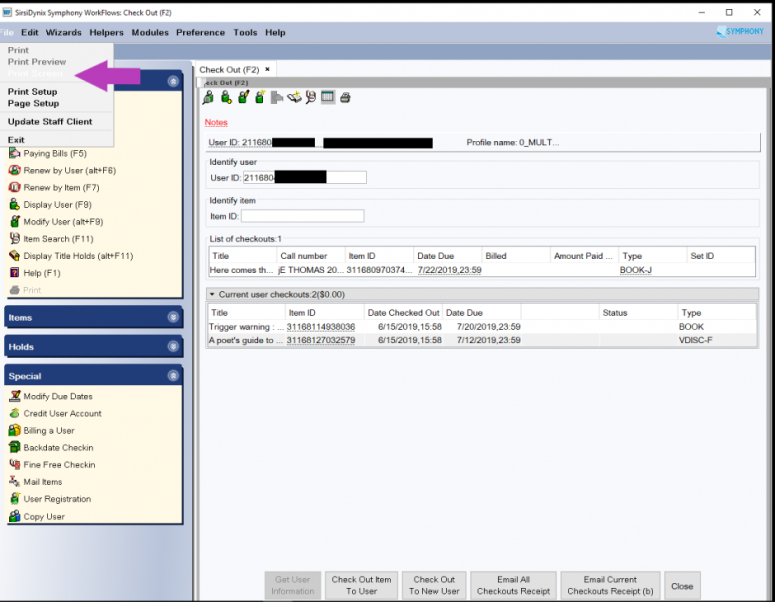Screen dimensions: 775x602
Task: Click the Item Search magnifier toolbar icon
Action: pos(311,97)
